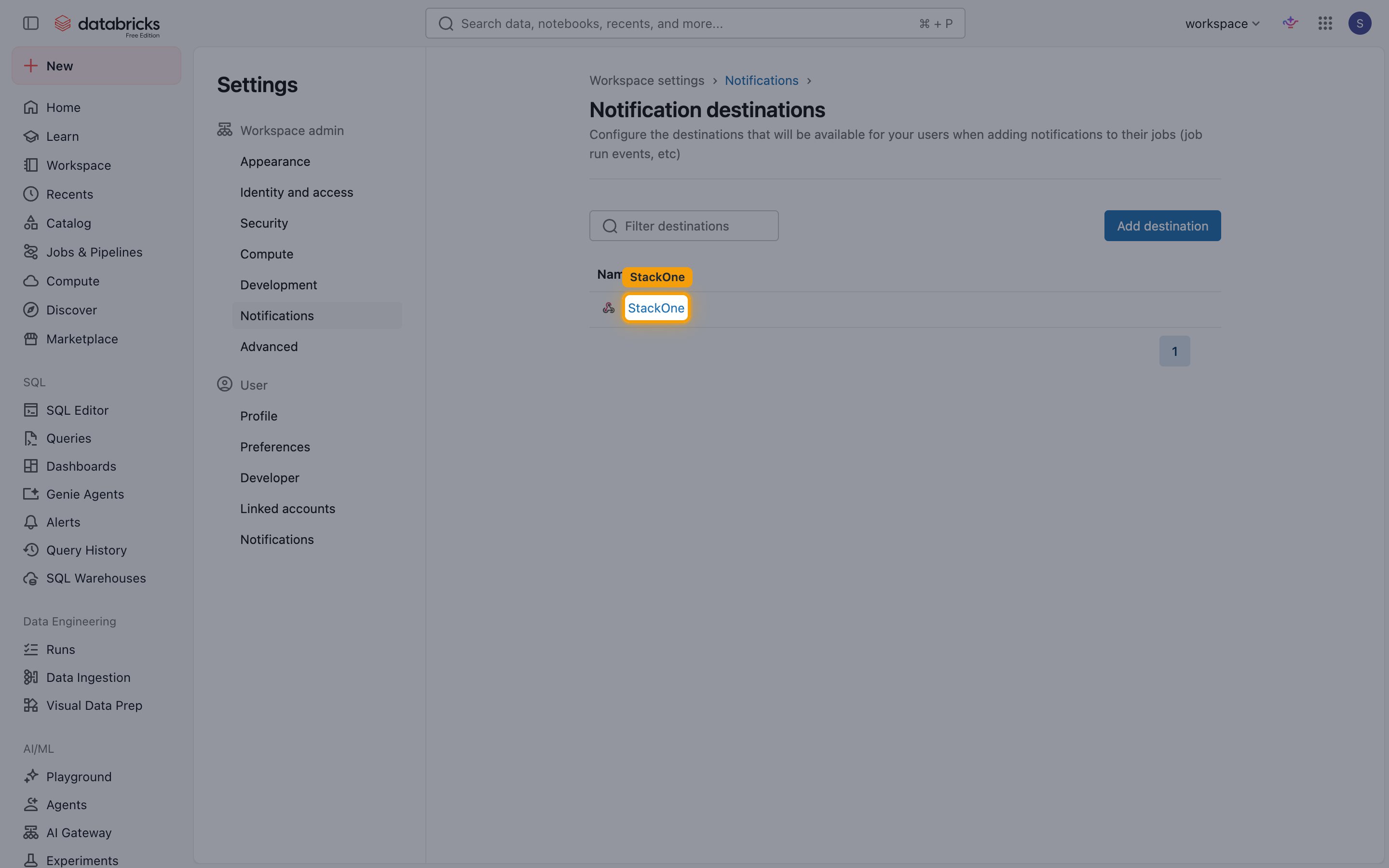The width and height of the screenshot is (1389, 868).
Task: Open the Catalog icon
Action: [31, 223]
